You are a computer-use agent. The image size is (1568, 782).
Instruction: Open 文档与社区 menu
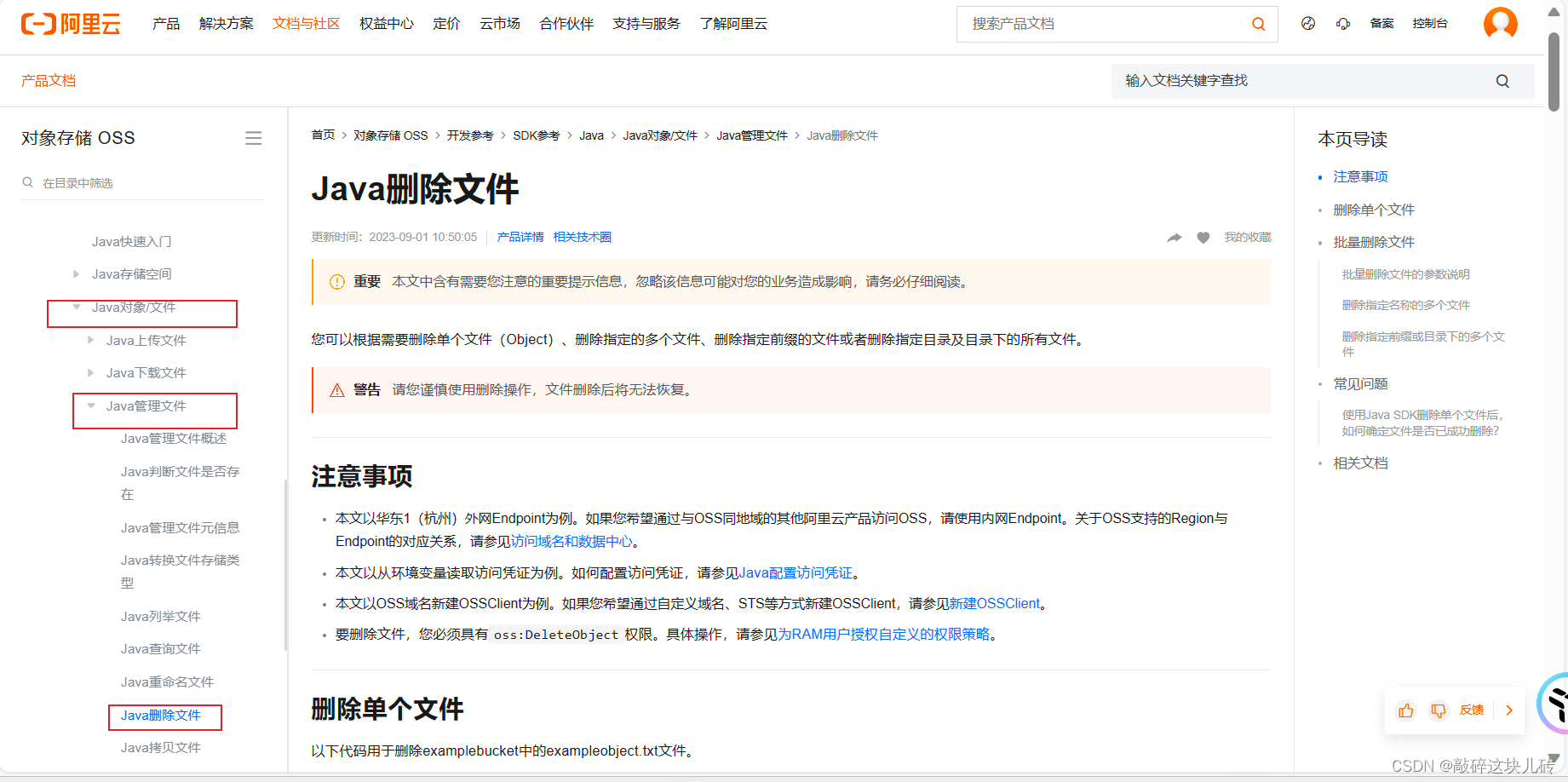[307, 24]
